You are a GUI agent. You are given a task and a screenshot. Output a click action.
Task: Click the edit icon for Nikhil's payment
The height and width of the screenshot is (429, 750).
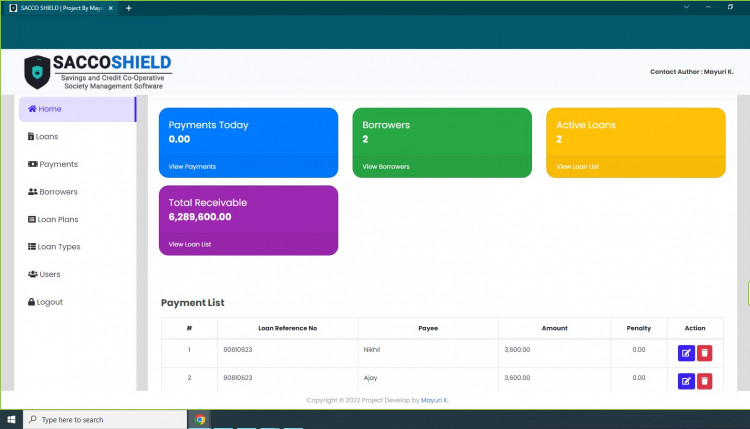686,352
